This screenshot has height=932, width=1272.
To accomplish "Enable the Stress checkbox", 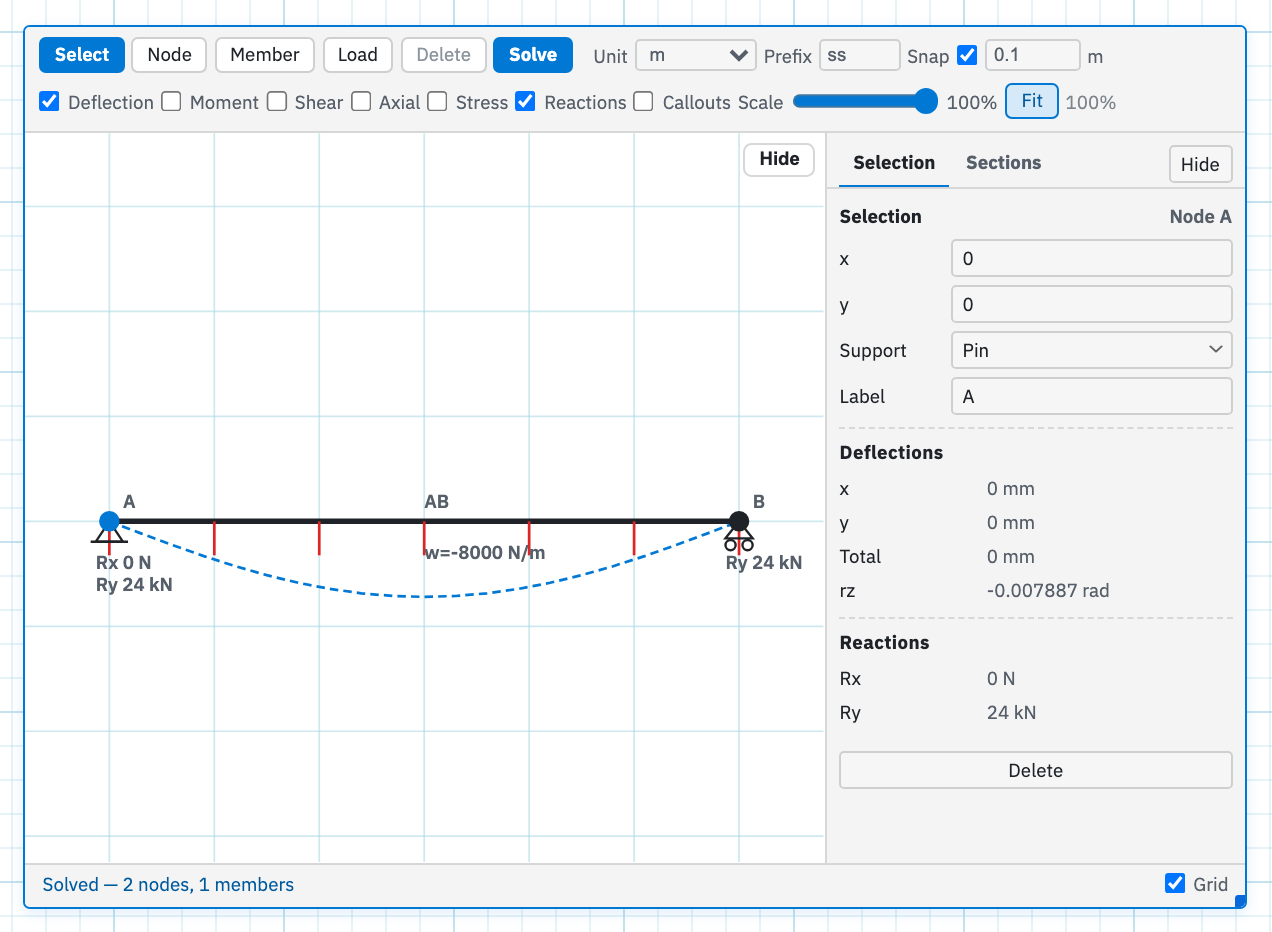I will (437, 101).
